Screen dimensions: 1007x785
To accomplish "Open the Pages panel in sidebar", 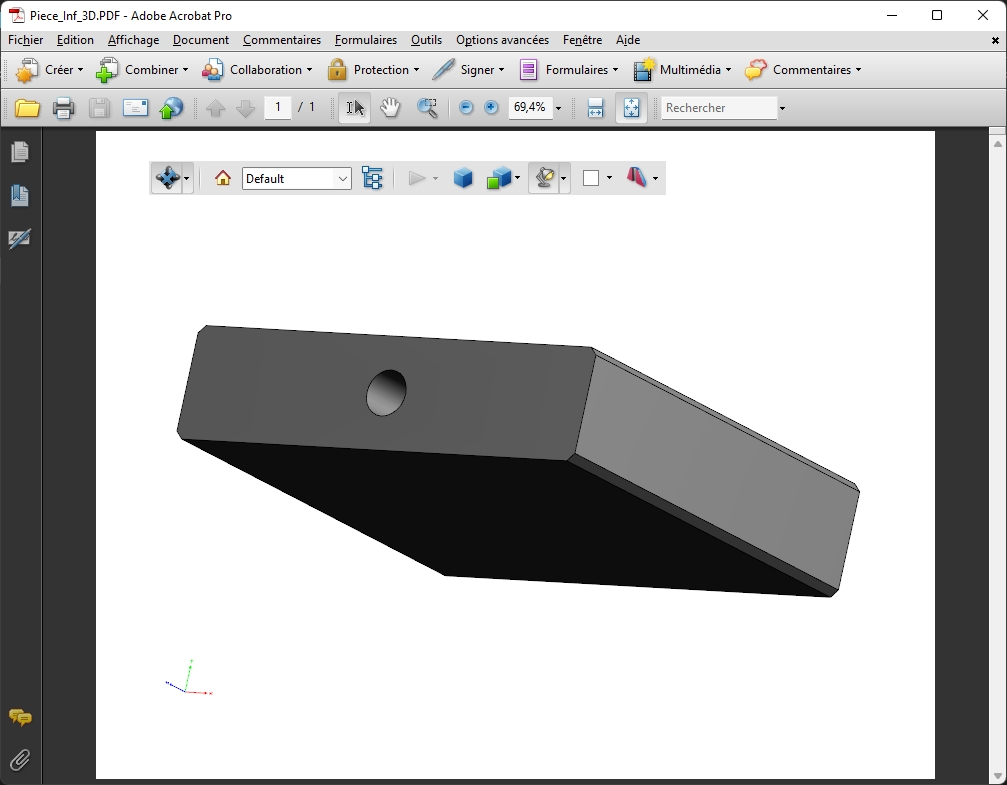I will click(20, 152).
